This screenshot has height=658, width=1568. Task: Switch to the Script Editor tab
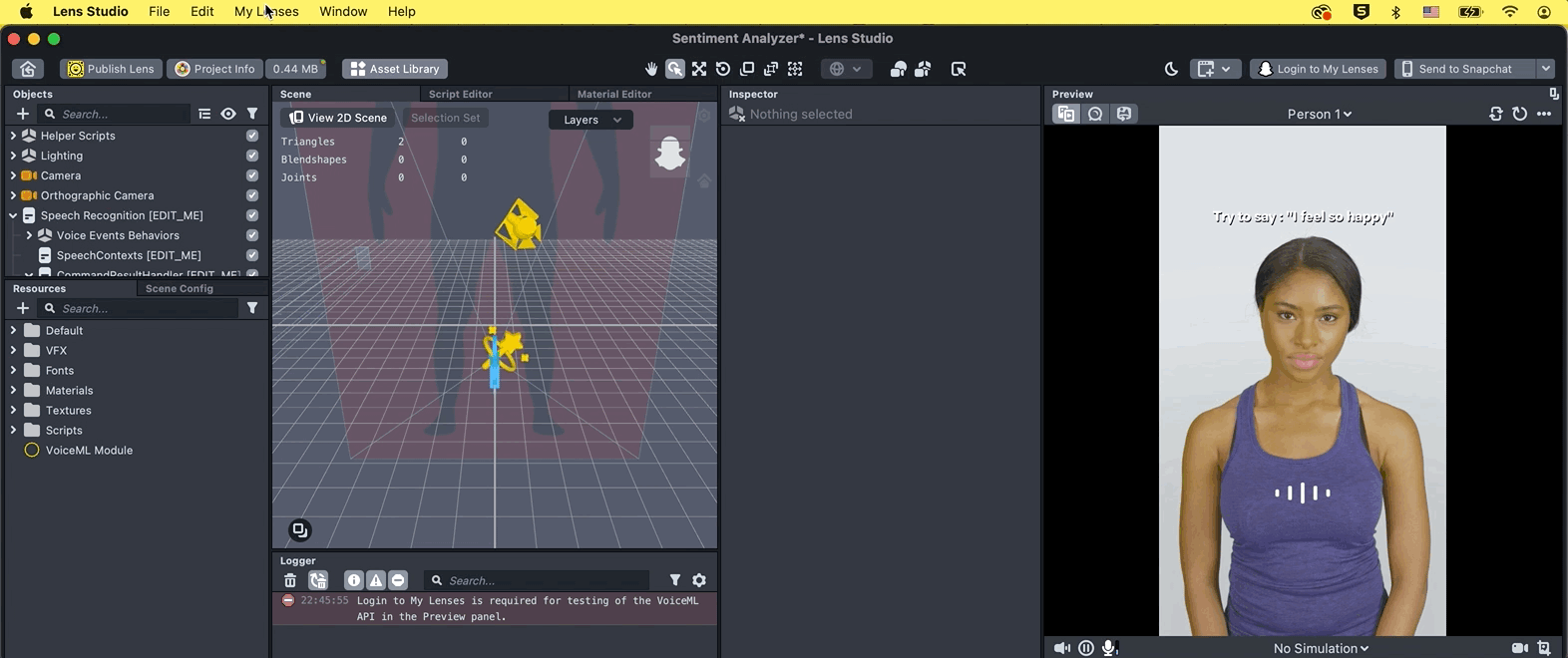click(x=460, y=94)
